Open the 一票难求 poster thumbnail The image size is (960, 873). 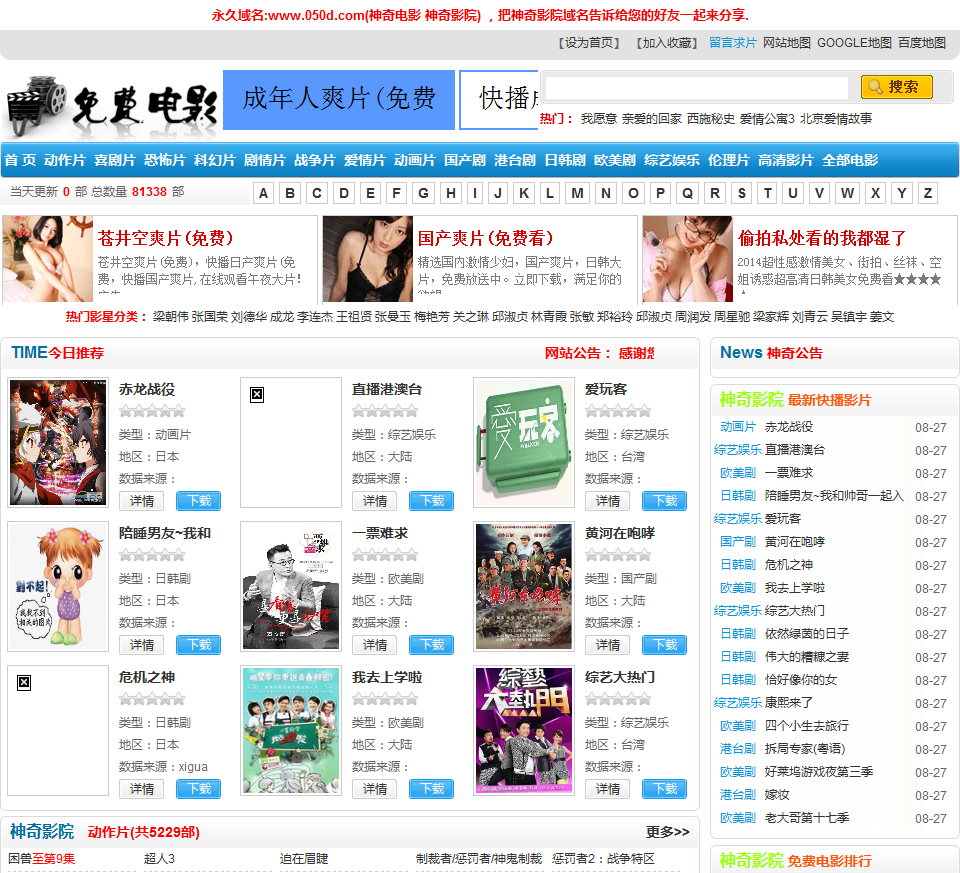tap(291, 586)
